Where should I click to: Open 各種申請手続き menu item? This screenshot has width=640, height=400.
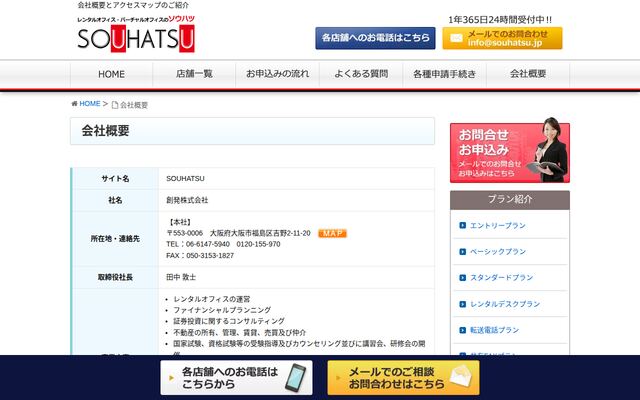point(444,74)
